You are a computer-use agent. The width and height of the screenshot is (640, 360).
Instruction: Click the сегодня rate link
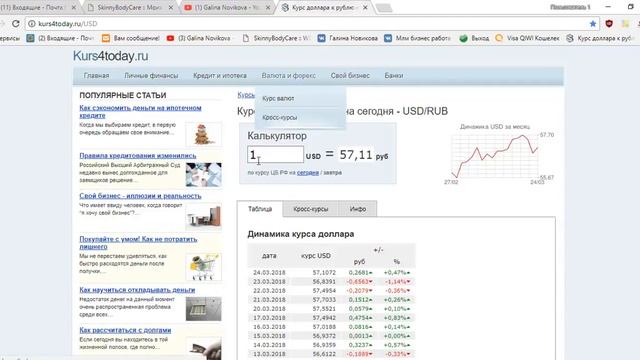coord(308,173)
